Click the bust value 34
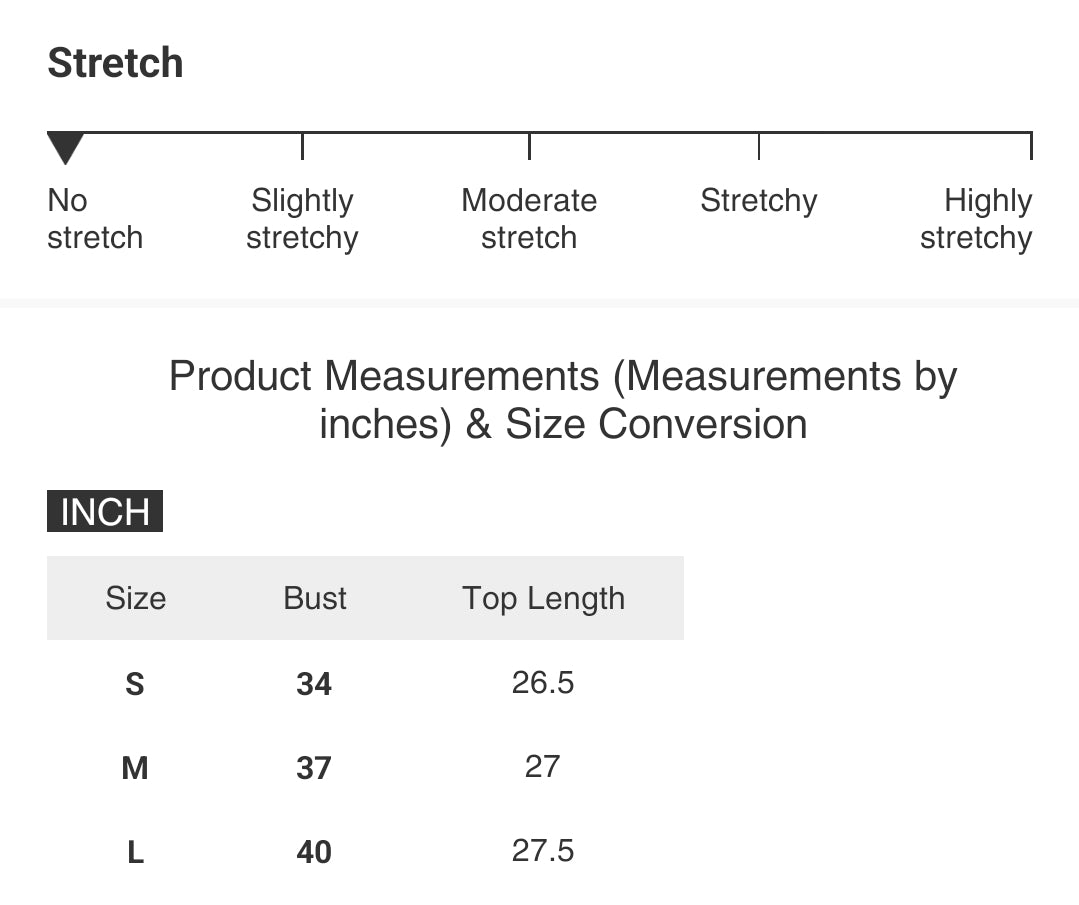The image size is (1079, 905). tap(314, 684)
